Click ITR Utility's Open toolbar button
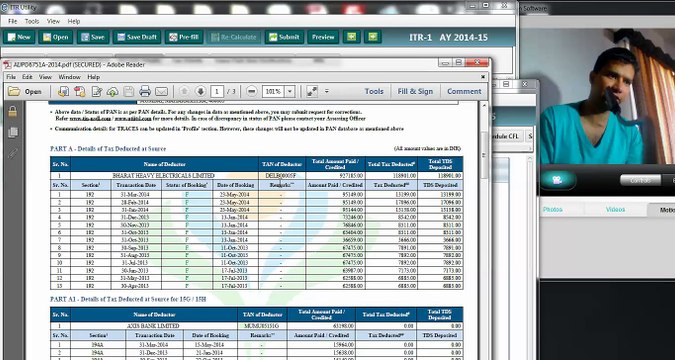 pyautogui.click(x=56, y=37)
